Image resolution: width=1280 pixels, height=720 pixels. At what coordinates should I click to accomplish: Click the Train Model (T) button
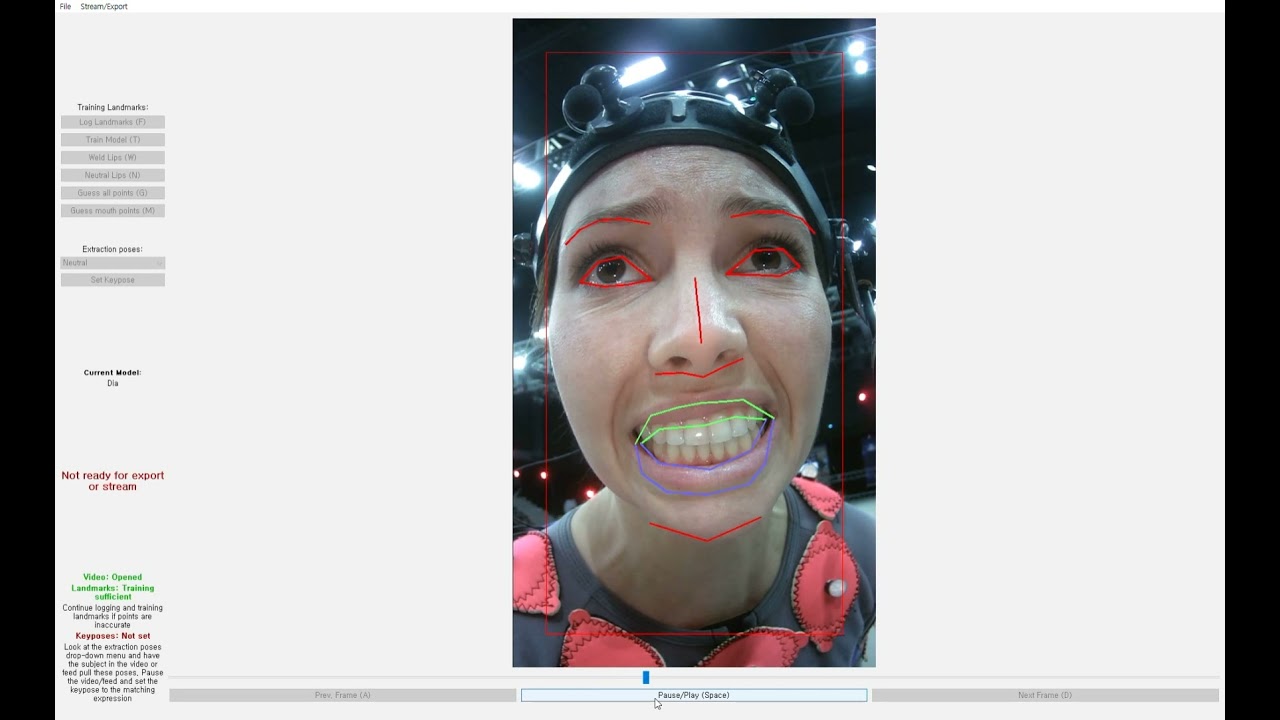tap(113, 140)
